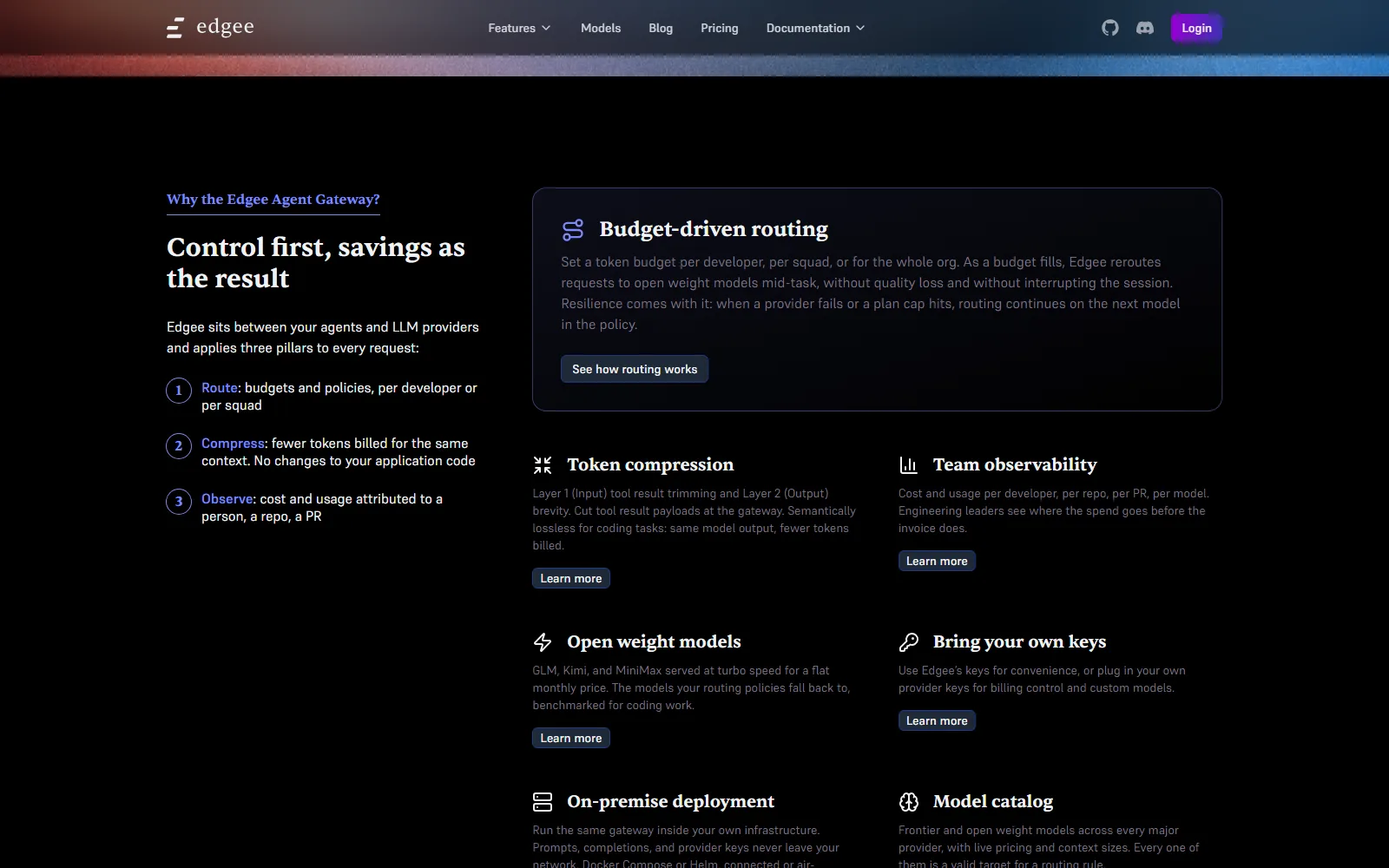Screen dimensions: 1389x868
Task: Click the Compress highlighted text
Action: (x=233, y=444)
